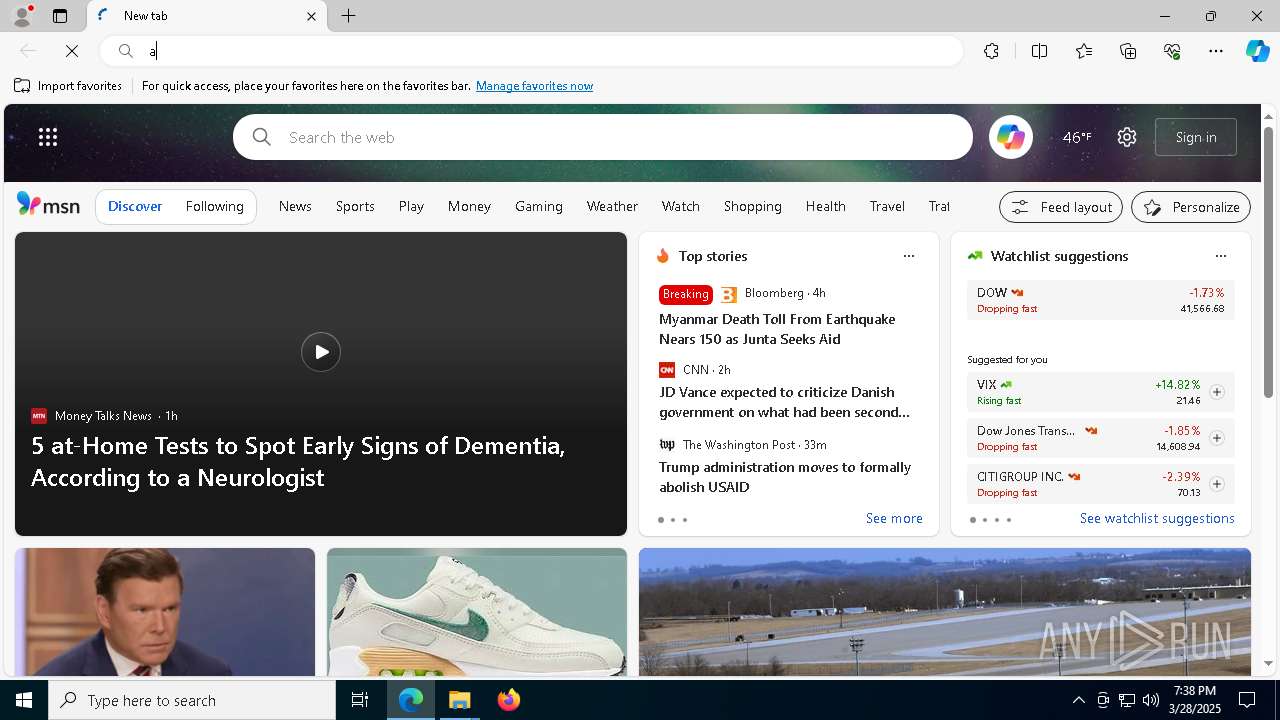Screen dimensions: 1280x720
Task: Open Watchlist suggestions more options menu
Action: [x=1221, y=256]
